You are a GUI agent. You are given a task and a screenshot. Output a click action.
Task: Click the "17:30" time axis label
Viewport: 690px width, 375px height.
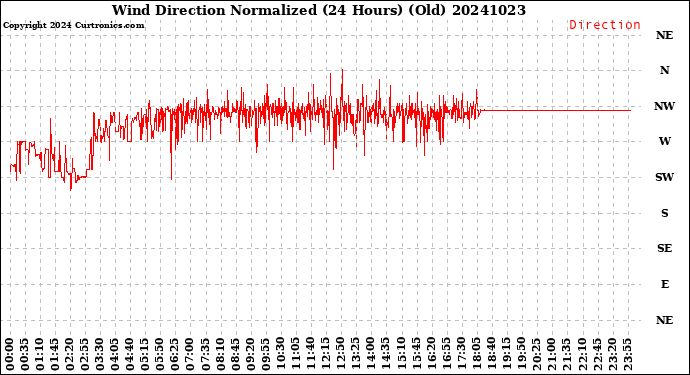(461, 355)
